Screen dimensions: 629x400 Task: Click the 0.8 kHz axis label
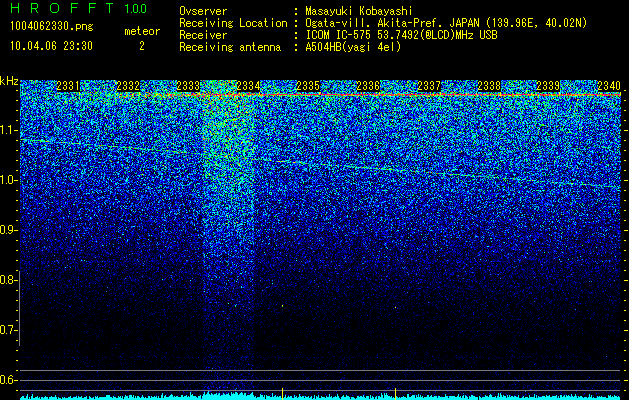8,280
